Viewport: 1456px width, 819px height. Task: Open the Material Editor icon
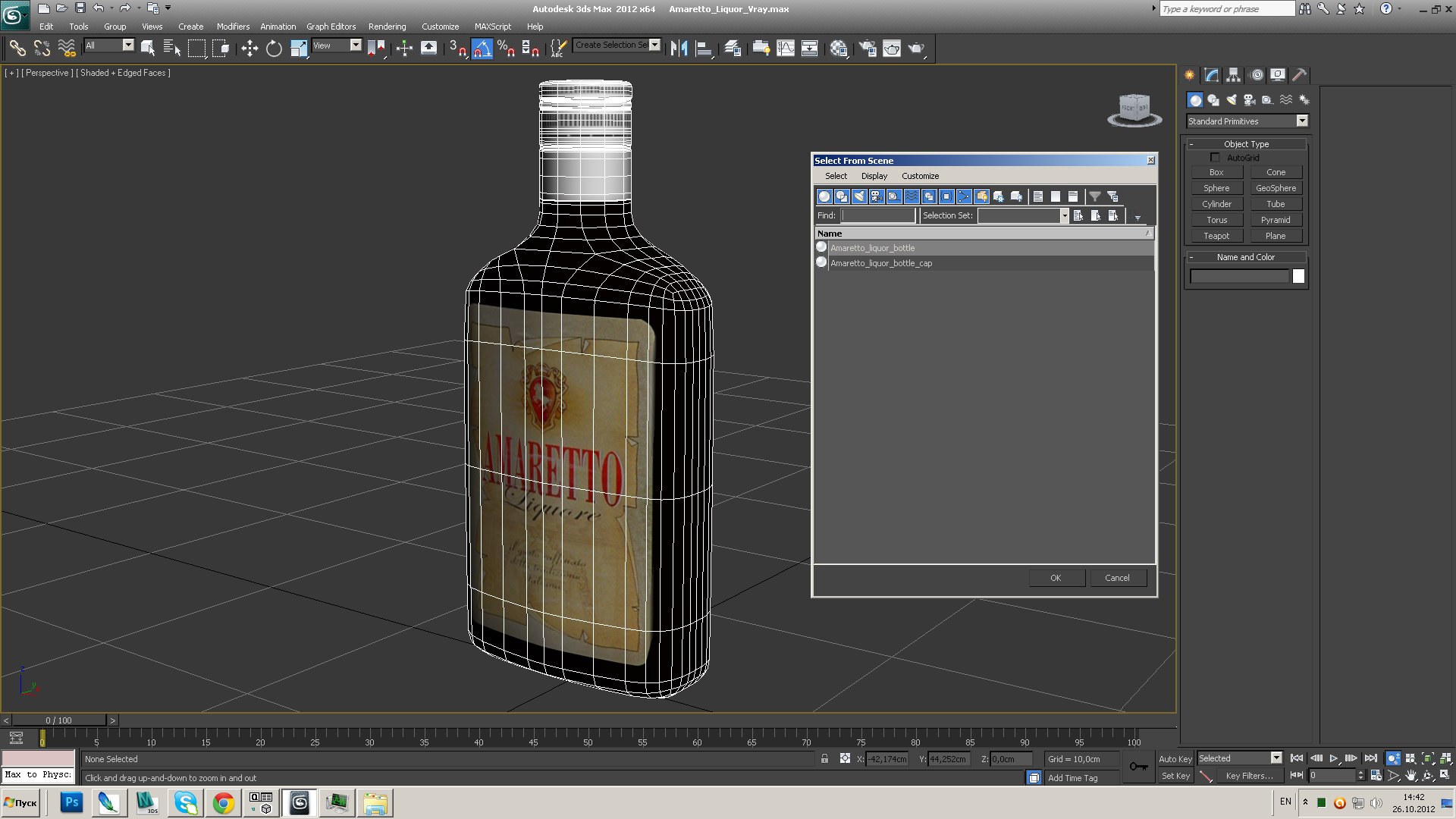(839, 49)
